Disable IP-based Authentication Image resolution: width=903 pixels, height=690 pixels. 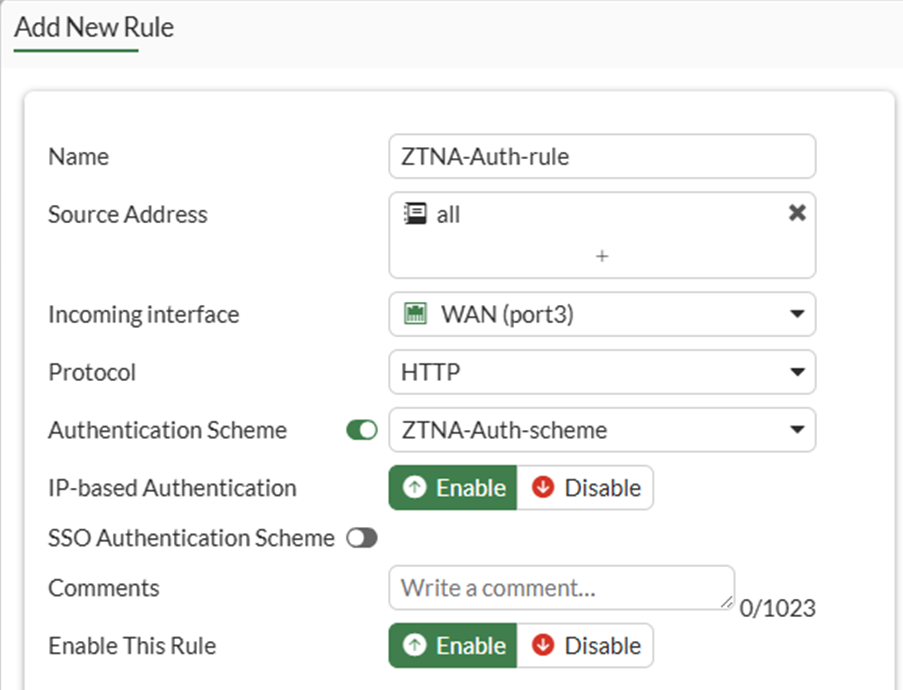click(x=585, y=488)
